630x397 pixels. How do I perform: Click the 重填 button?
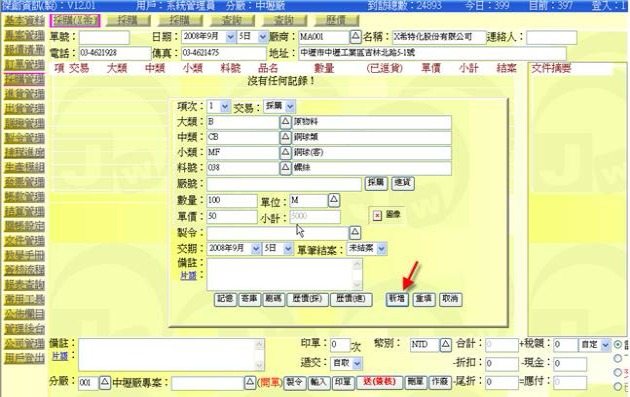(x=423, y=299)
